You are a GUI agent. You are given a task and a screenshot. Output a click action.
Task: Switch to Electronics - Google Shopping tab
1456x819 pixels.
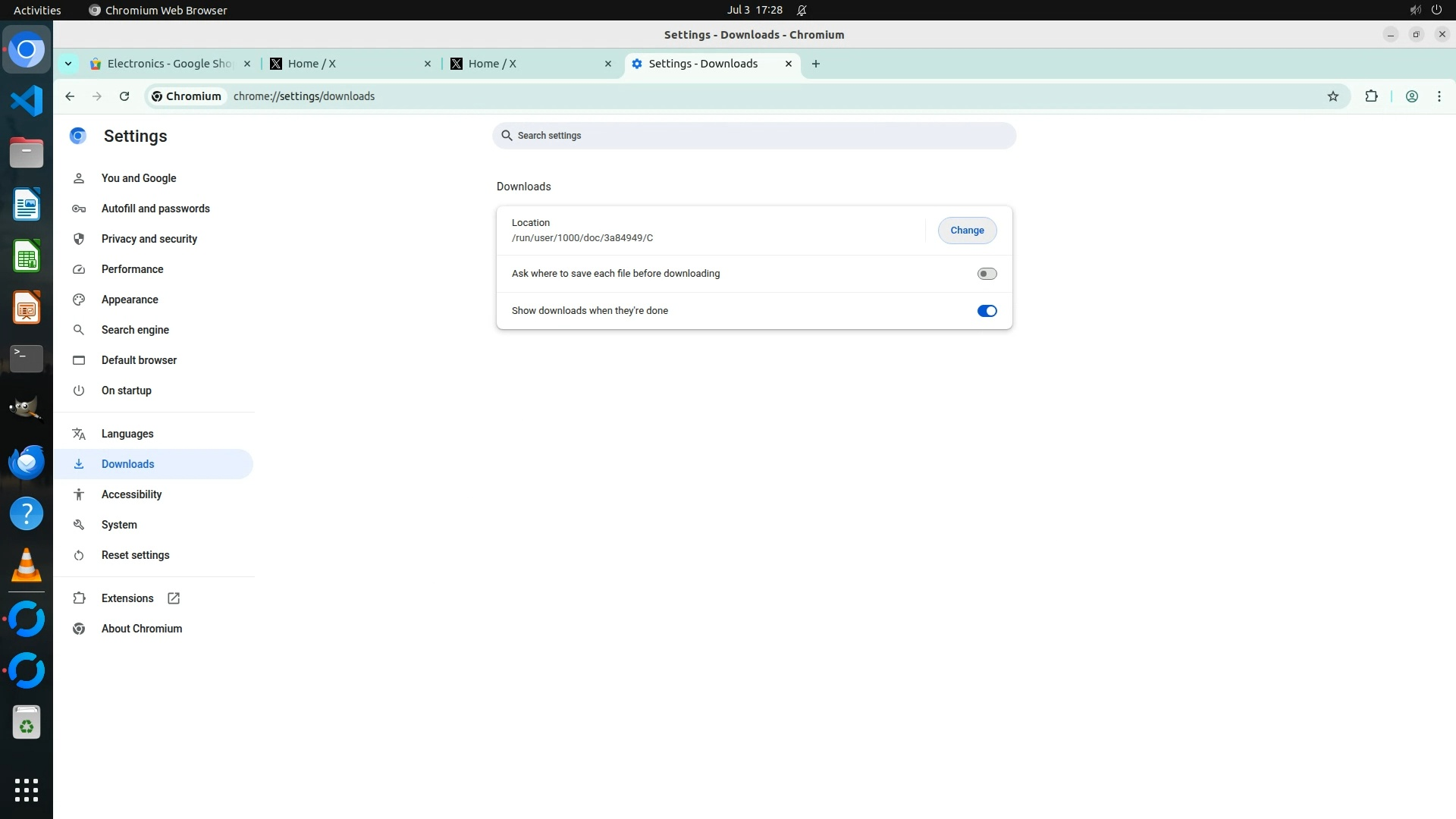coord(168,64)
